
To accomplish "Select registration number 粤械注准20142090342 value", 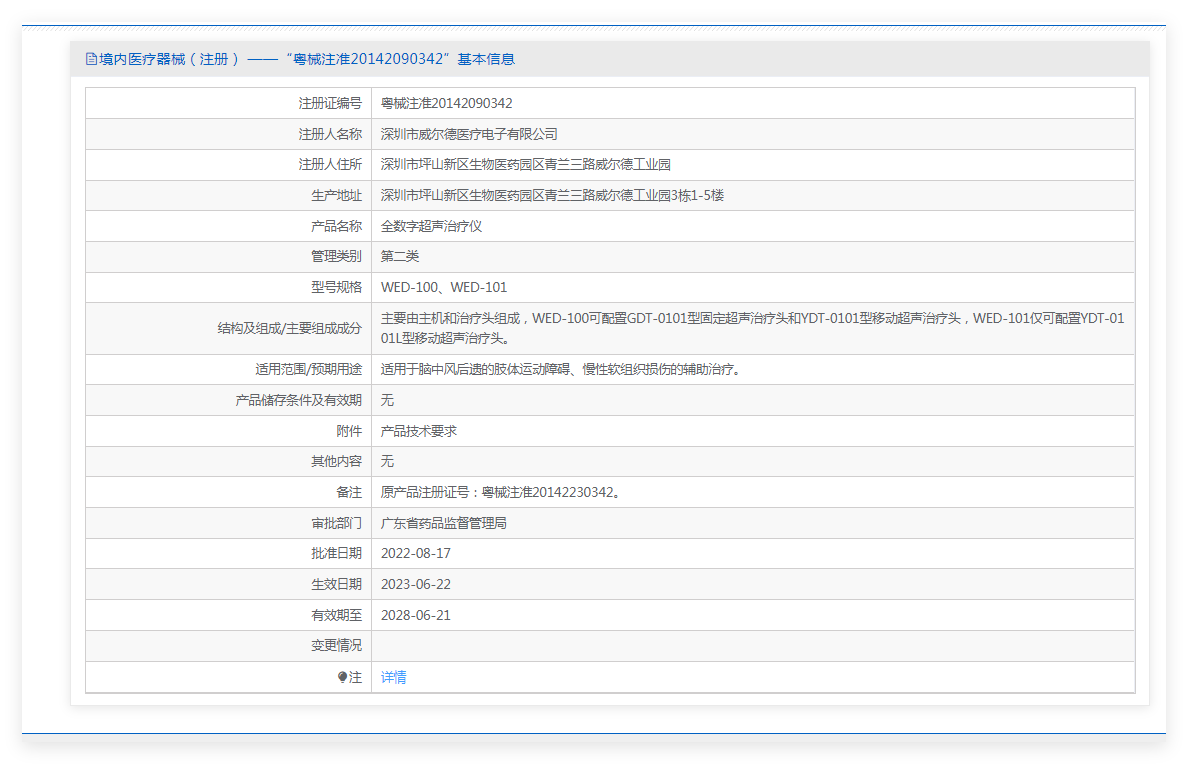I will (x=446, y=103).
